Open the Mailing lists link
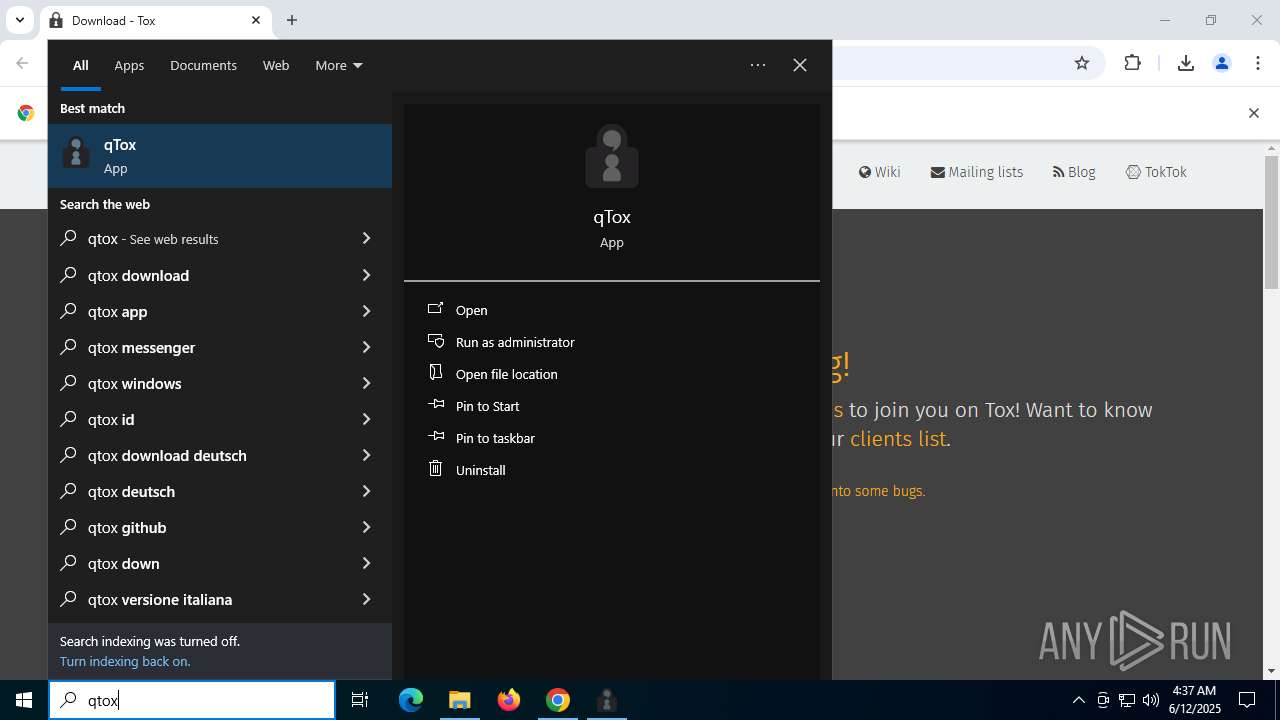Viewport: 1280px width, 720px height. tap(977, 172)
